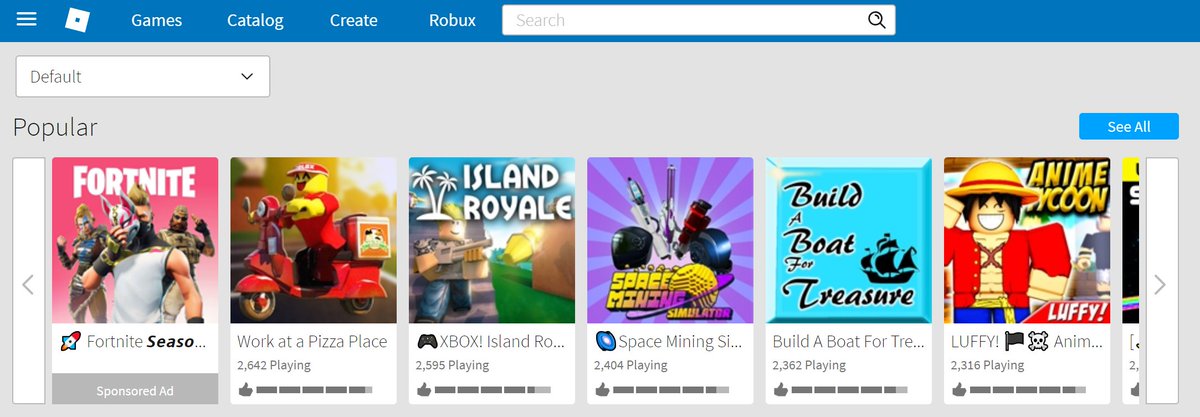Click the 2,316 Playing count
The height and width of the screenshot is (417, 1200).
pyautogui.click(x=987, y=365)
